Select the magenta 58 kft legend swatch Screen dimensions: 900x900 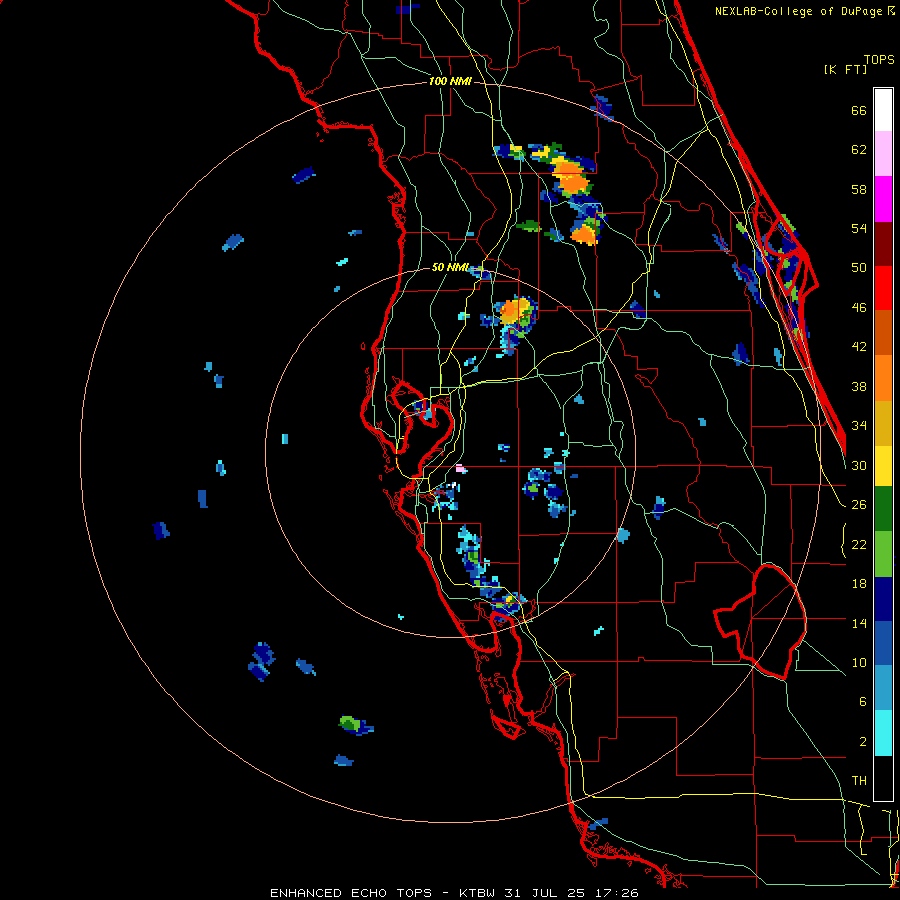coord(883,199)
